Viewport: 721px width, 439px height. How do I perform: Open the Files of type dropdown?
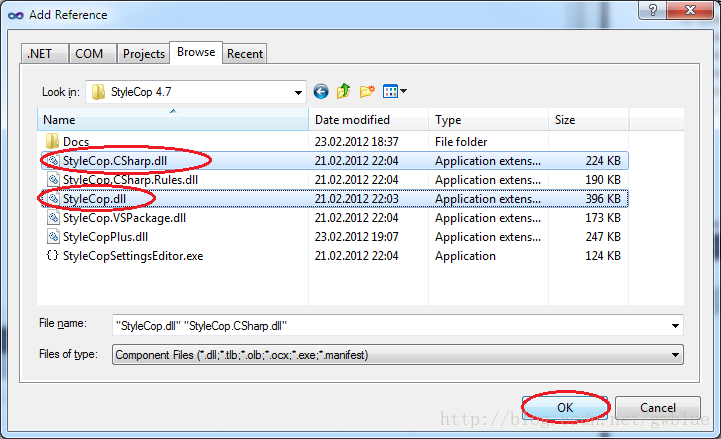[x=398, y=354]
